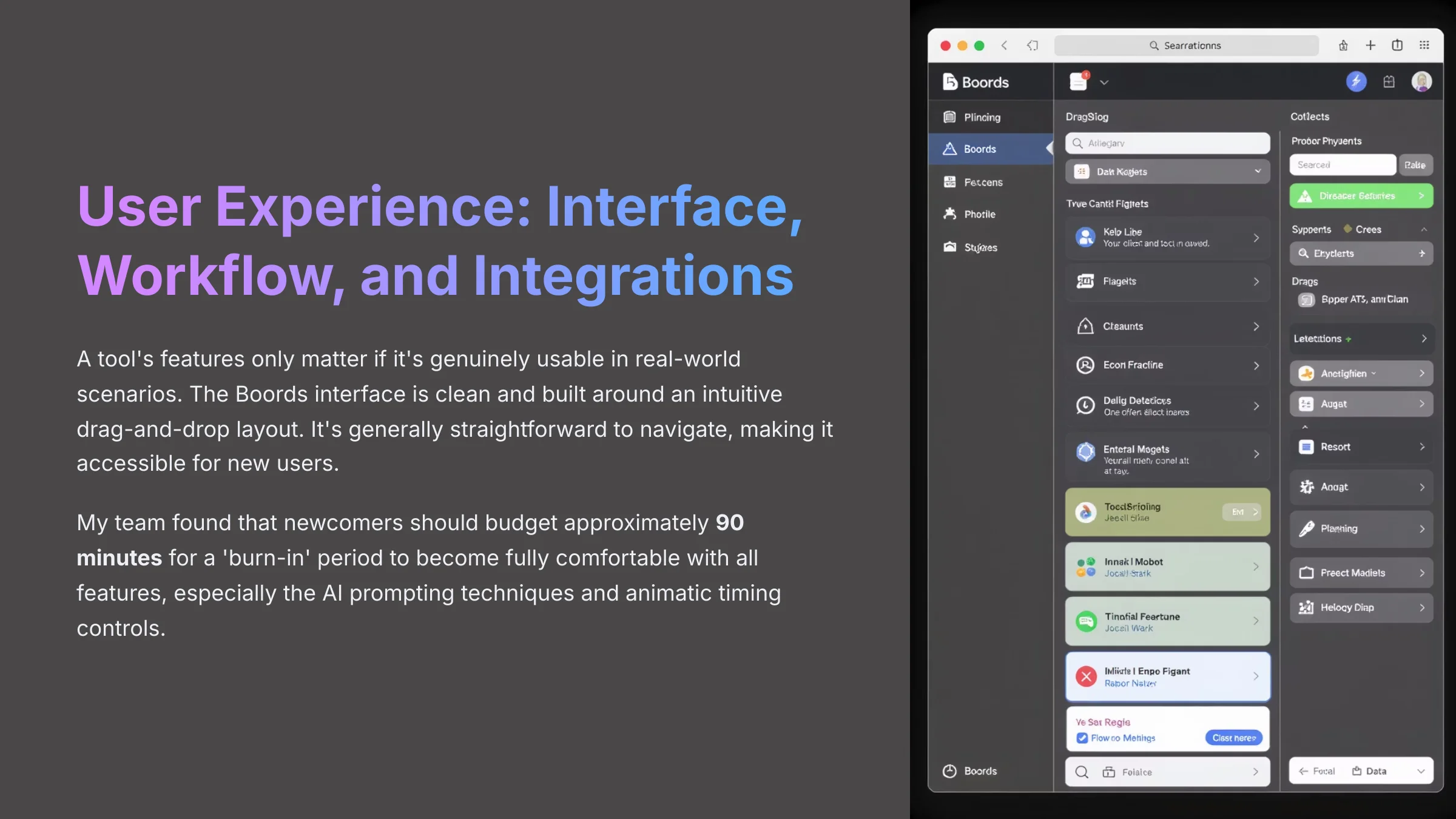Click the Helocy Diap chart icon
The height and width of the screenshot is (819, 1456).
[x=1306, y=607]
